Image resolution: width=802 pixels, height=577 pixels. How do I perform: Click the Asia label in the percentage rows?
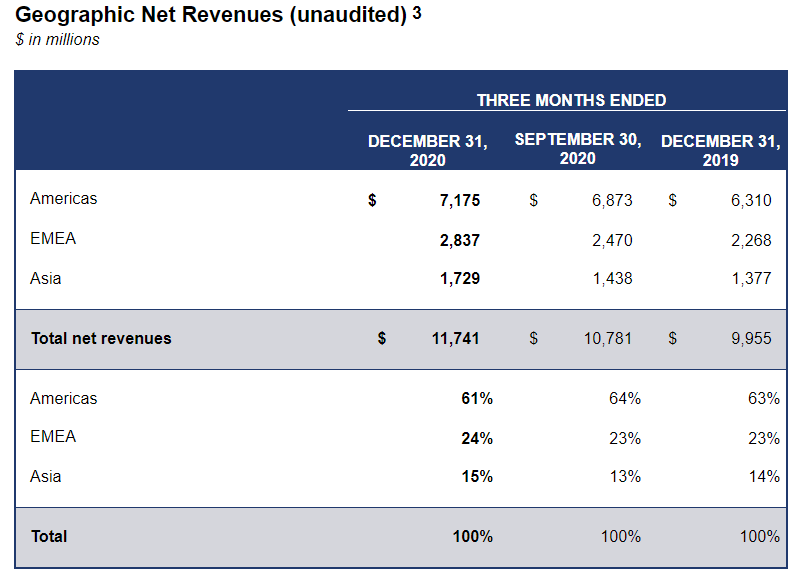[46, 476]
